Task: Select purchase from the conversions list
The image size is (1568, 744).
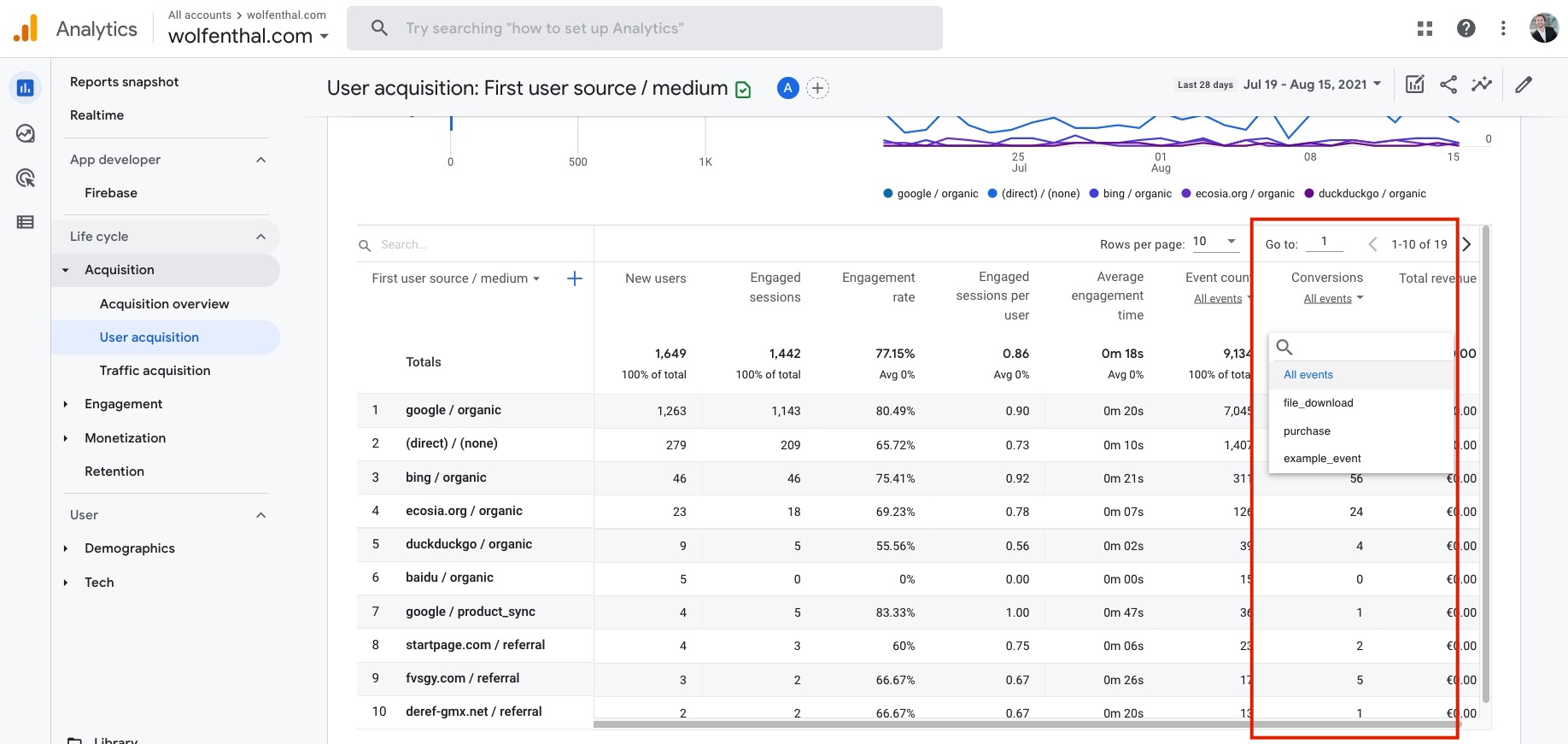Action: click(x=1307, y=431)
